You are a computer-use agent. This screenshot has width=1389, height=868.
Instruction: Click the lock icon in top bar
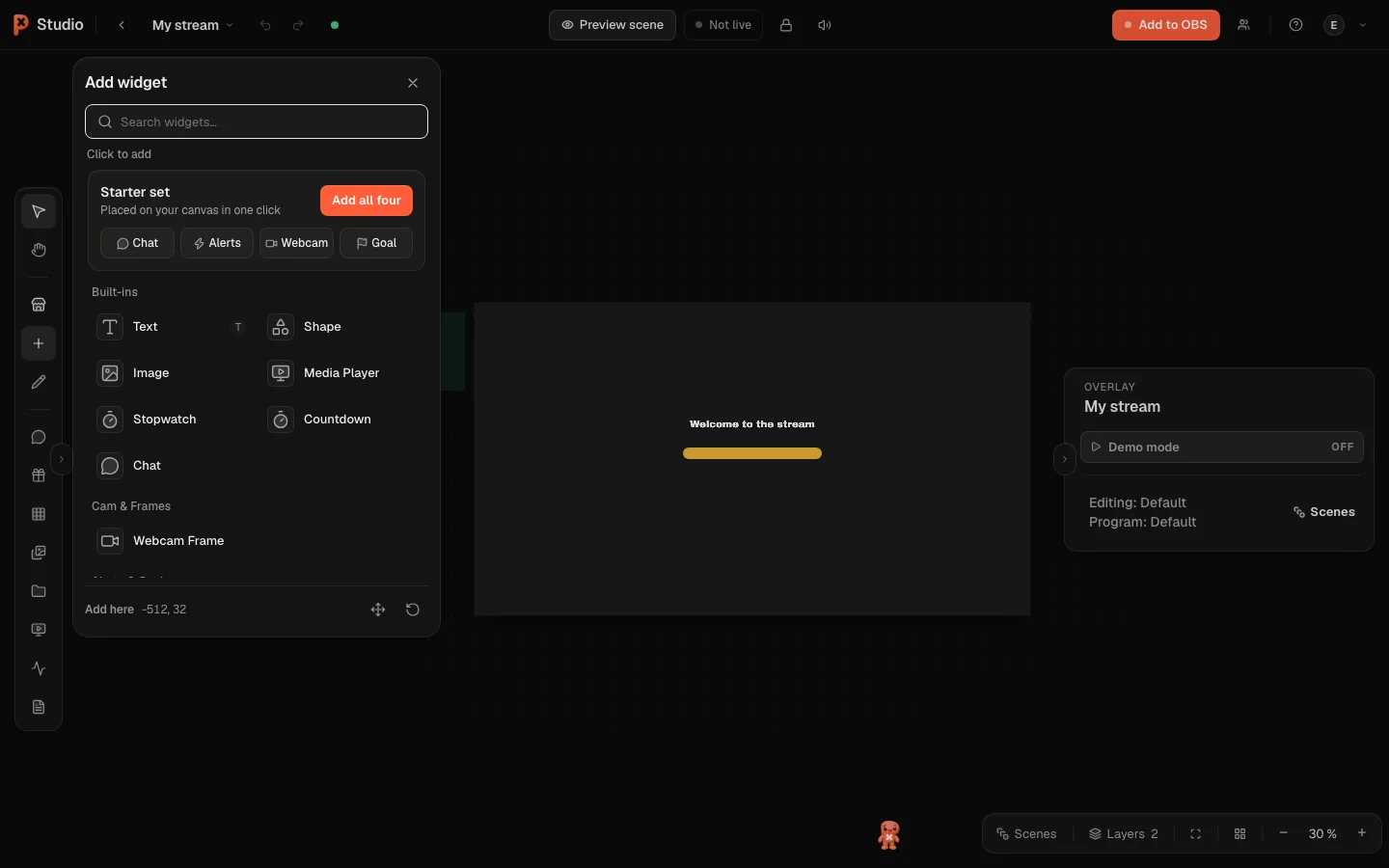click(x=786, y=25)
